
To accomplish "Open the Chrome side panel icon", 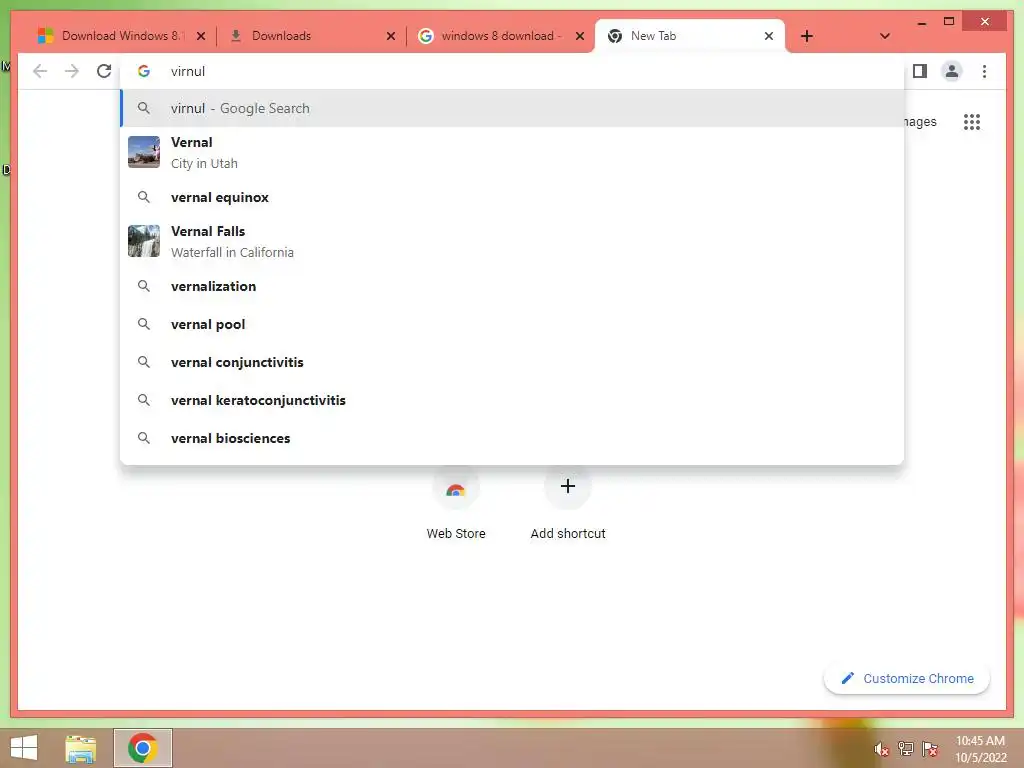I will (920, 71).
